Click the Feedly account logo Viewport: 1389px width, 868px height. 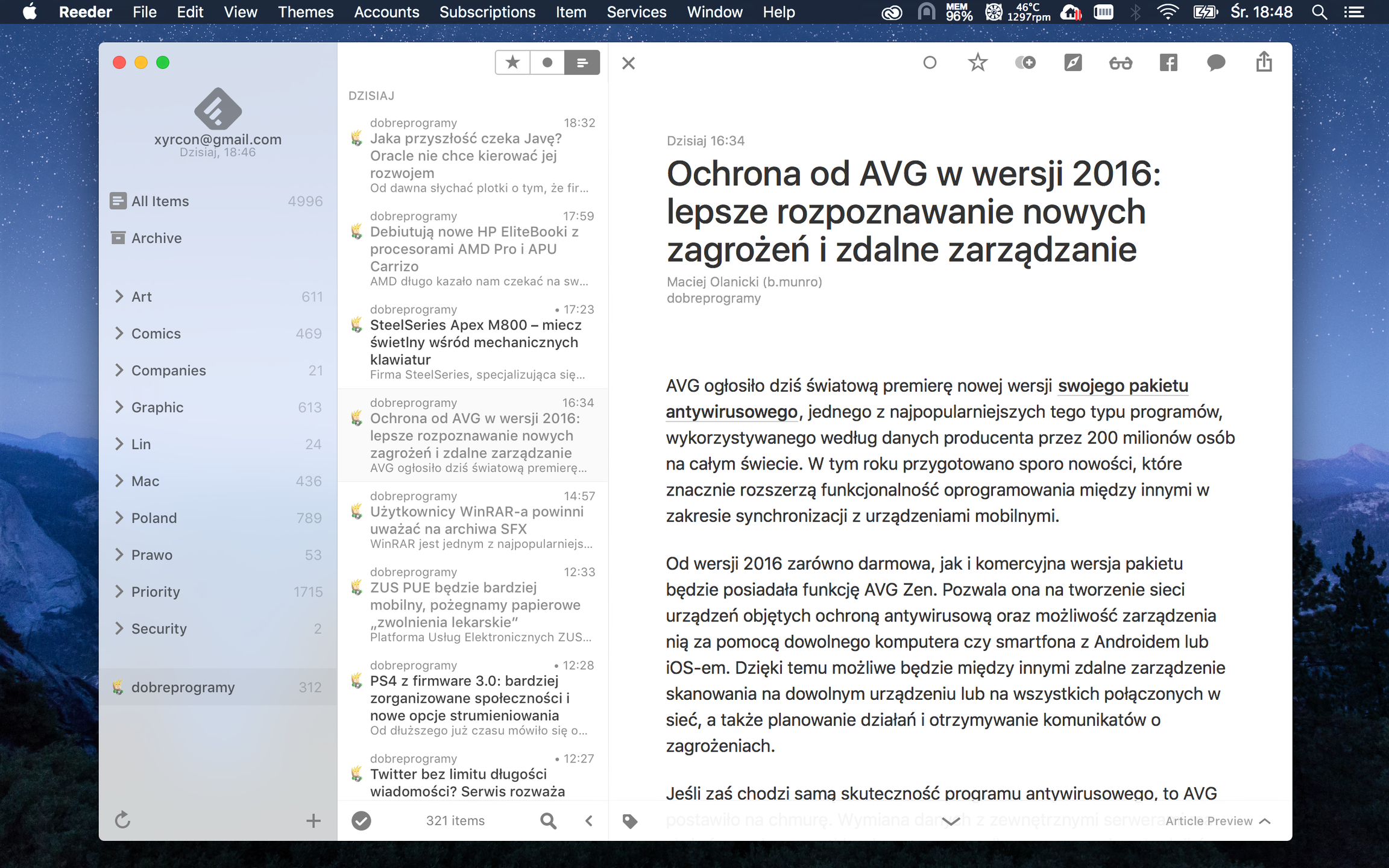tap(218, 109)
